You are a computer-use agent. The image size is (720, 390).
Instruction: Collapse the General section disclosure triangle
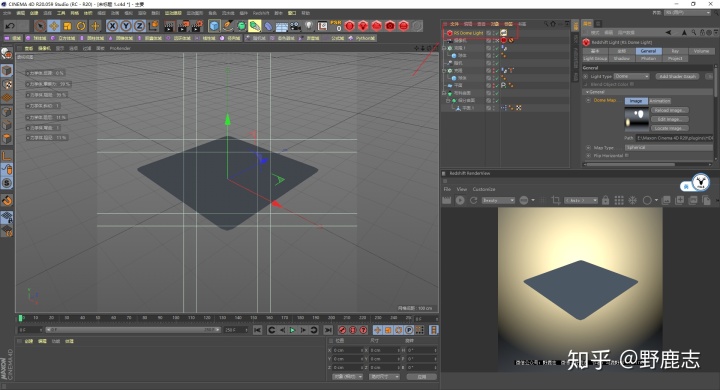coord(587,92)
